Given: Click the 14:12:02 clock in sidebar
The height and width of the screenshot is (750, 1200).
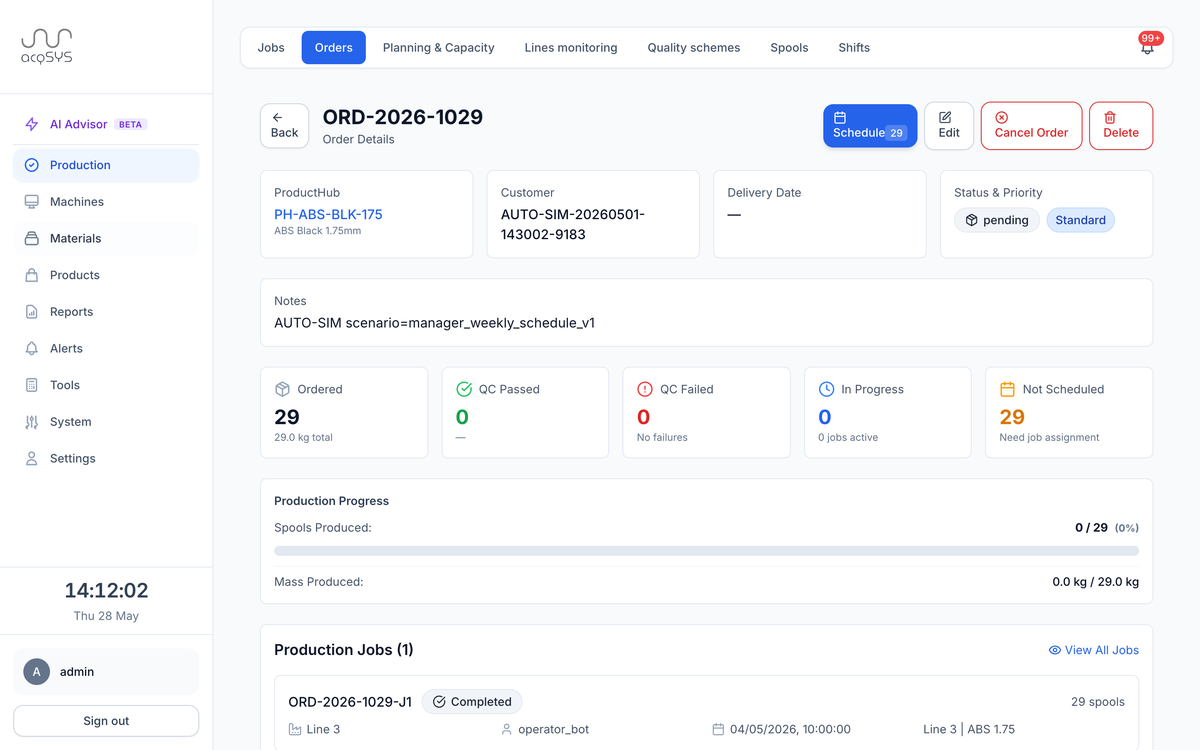Looking at the screenshot, I should coord(106,590).
